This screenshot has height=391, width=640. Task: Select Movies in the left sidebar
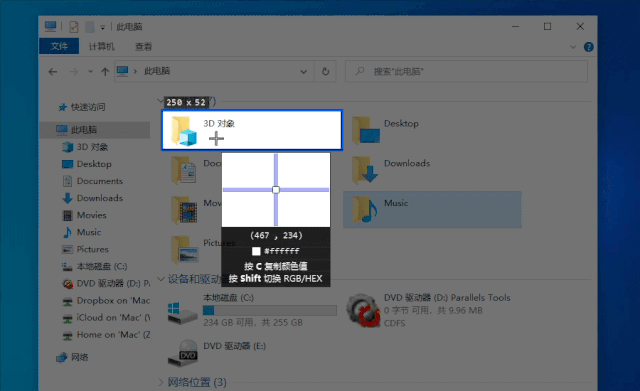click(91, 215)
